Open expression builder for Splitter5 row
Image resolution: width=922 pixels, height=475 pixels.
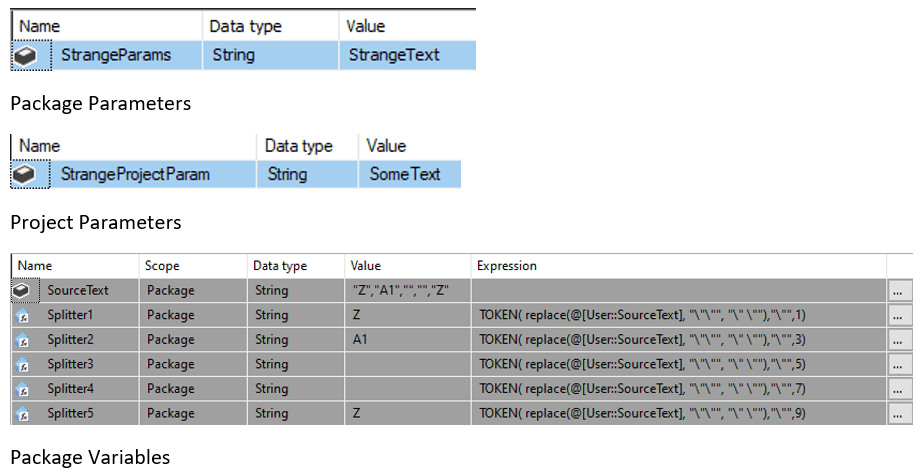899,413
